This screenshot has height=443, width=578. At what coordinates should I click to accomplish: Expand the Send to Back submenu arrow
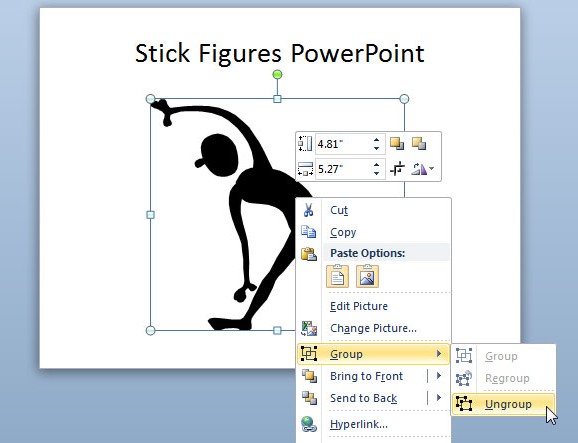click(439, 398)
